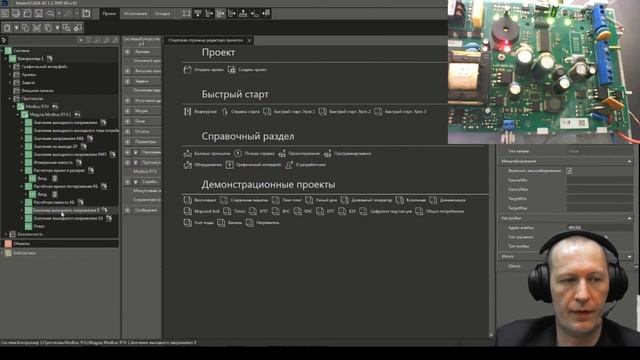Click the icon beside Быстрый старт. Урок 1
This screenshot has height=360, width=640.
pyautogui.click(x=267, y=111)
